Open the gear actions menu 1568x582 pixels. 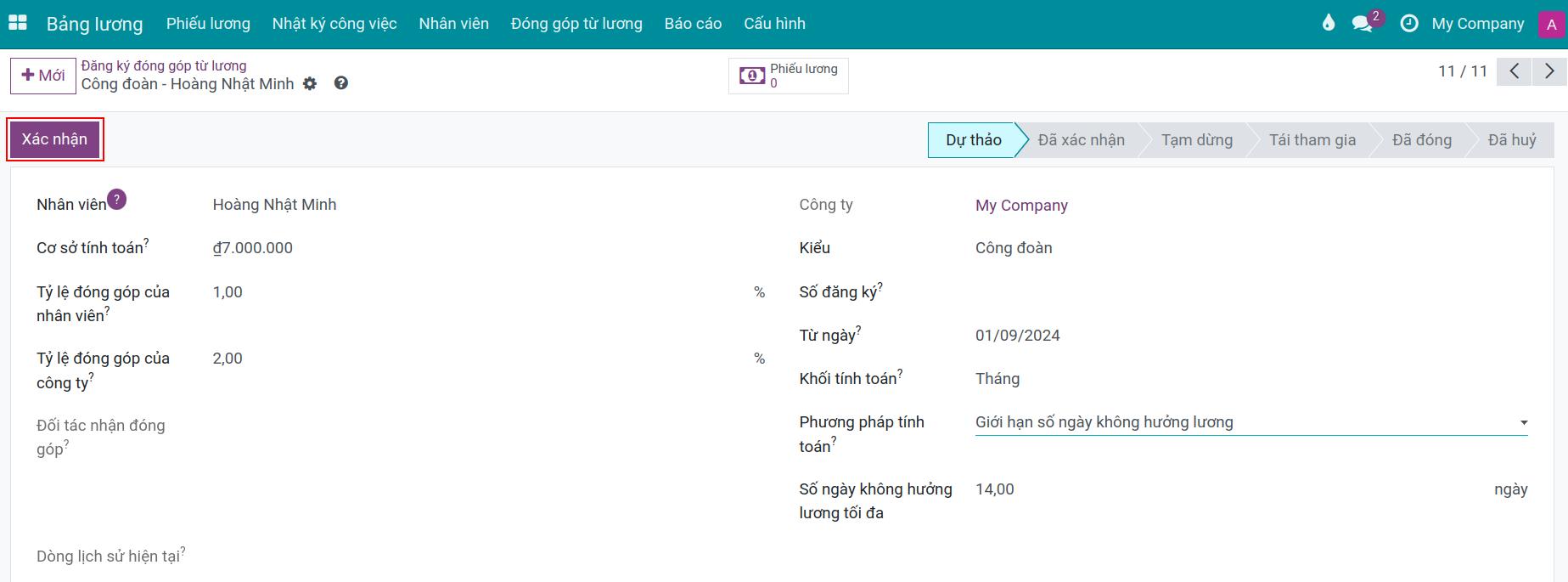pyautogui.click(x=310, y=83)
